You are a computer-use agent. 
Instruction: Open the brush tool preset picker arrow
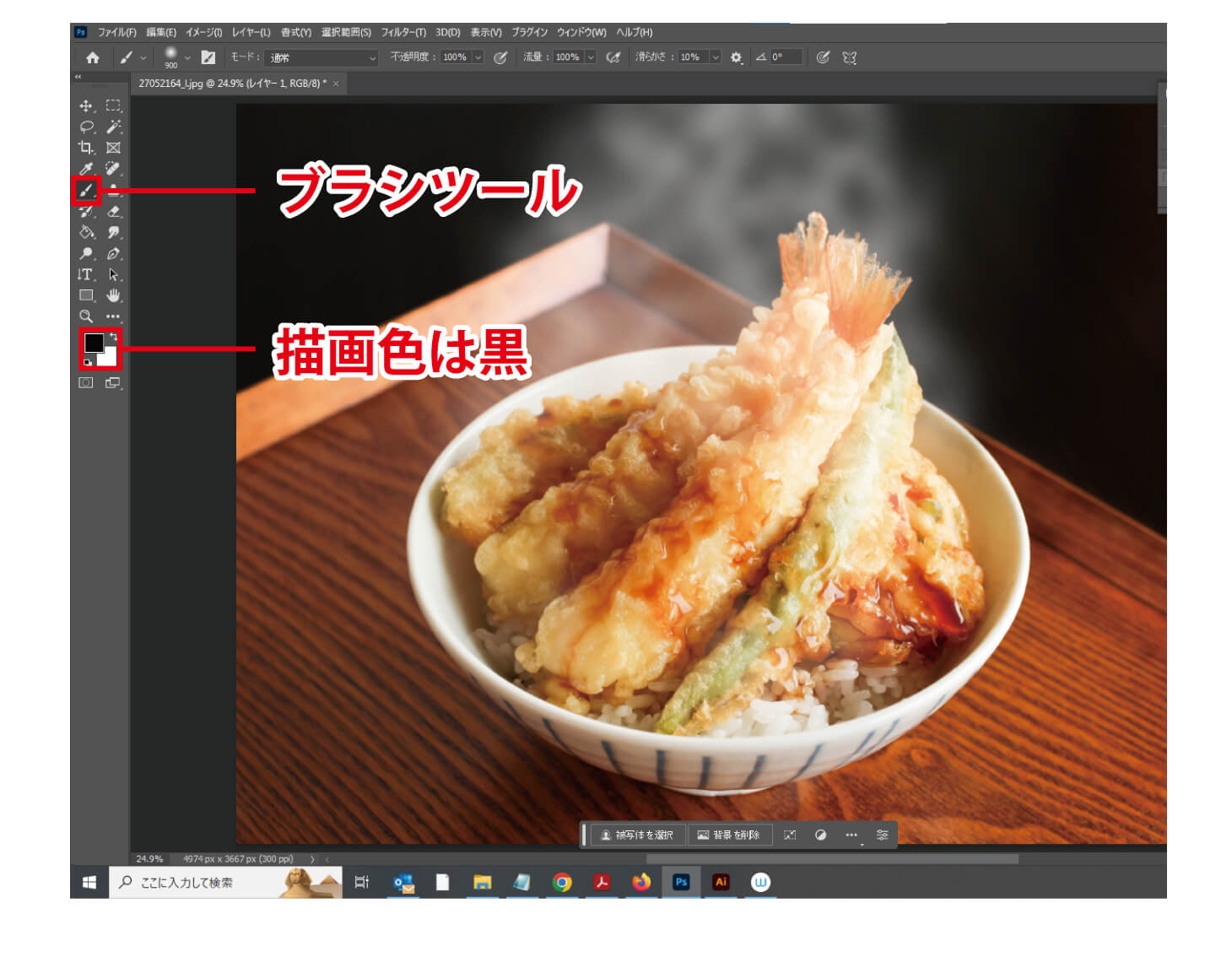[x=143, y=58]
